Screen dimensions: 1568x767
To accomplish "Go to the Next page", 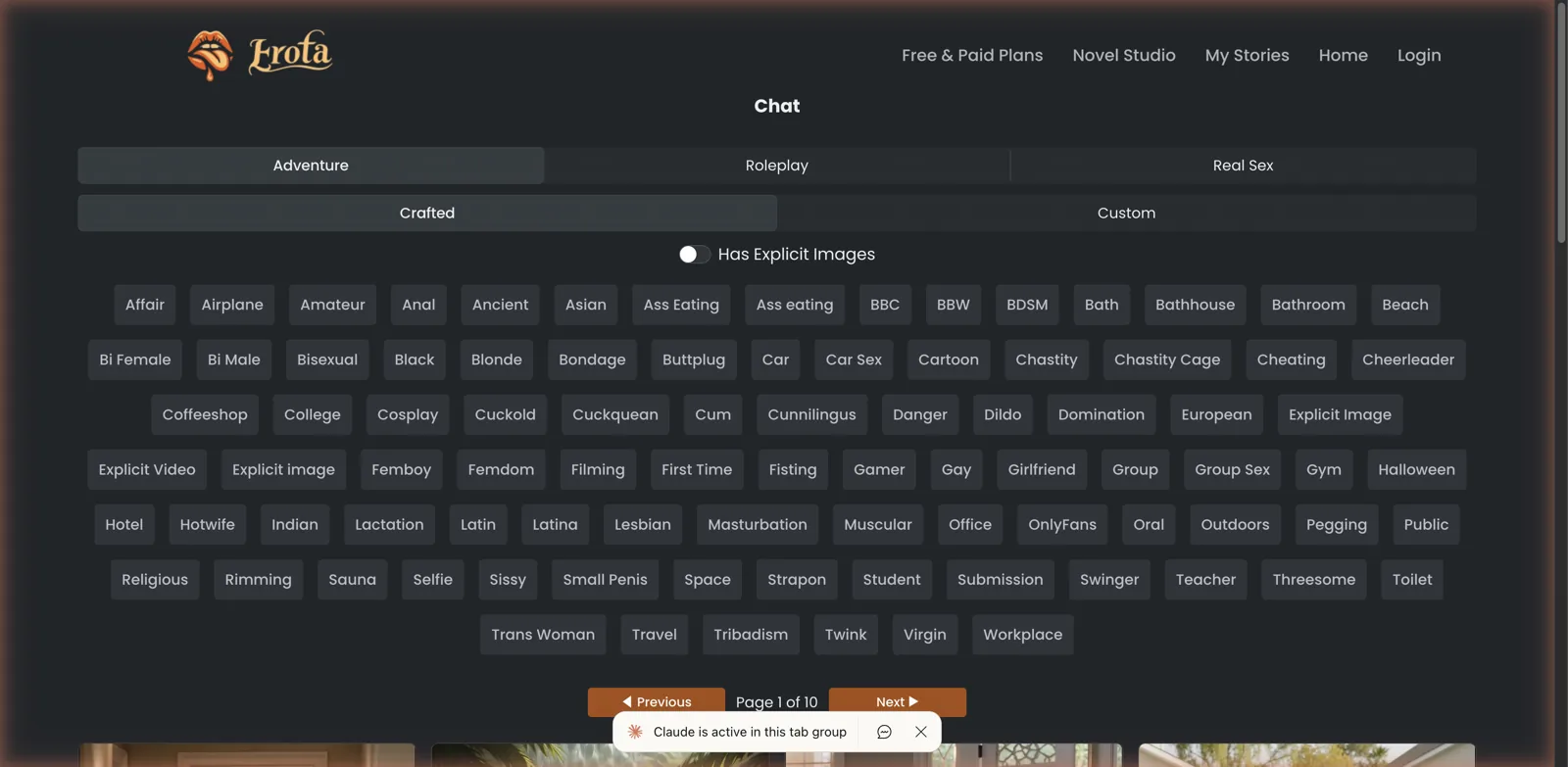I will coord(897,702).
